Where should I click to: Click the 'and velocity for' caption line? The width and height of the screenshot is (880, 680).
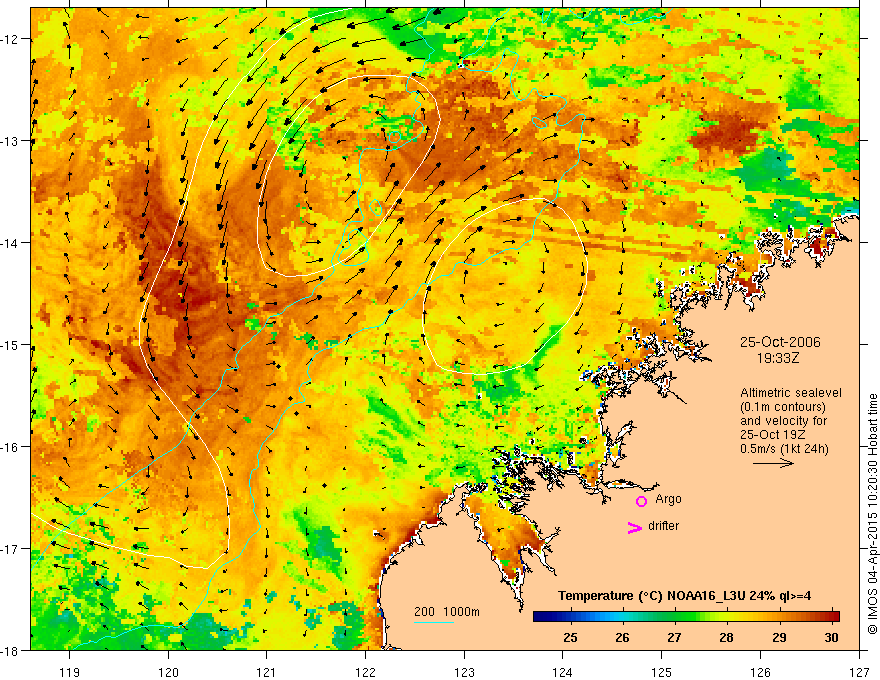coord(783,421)
